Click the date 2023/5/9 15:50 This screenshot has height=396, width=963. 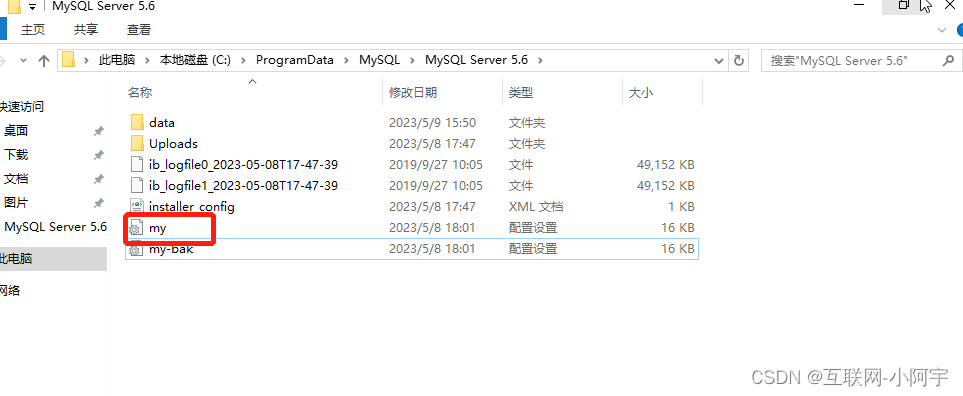(432, 123)
